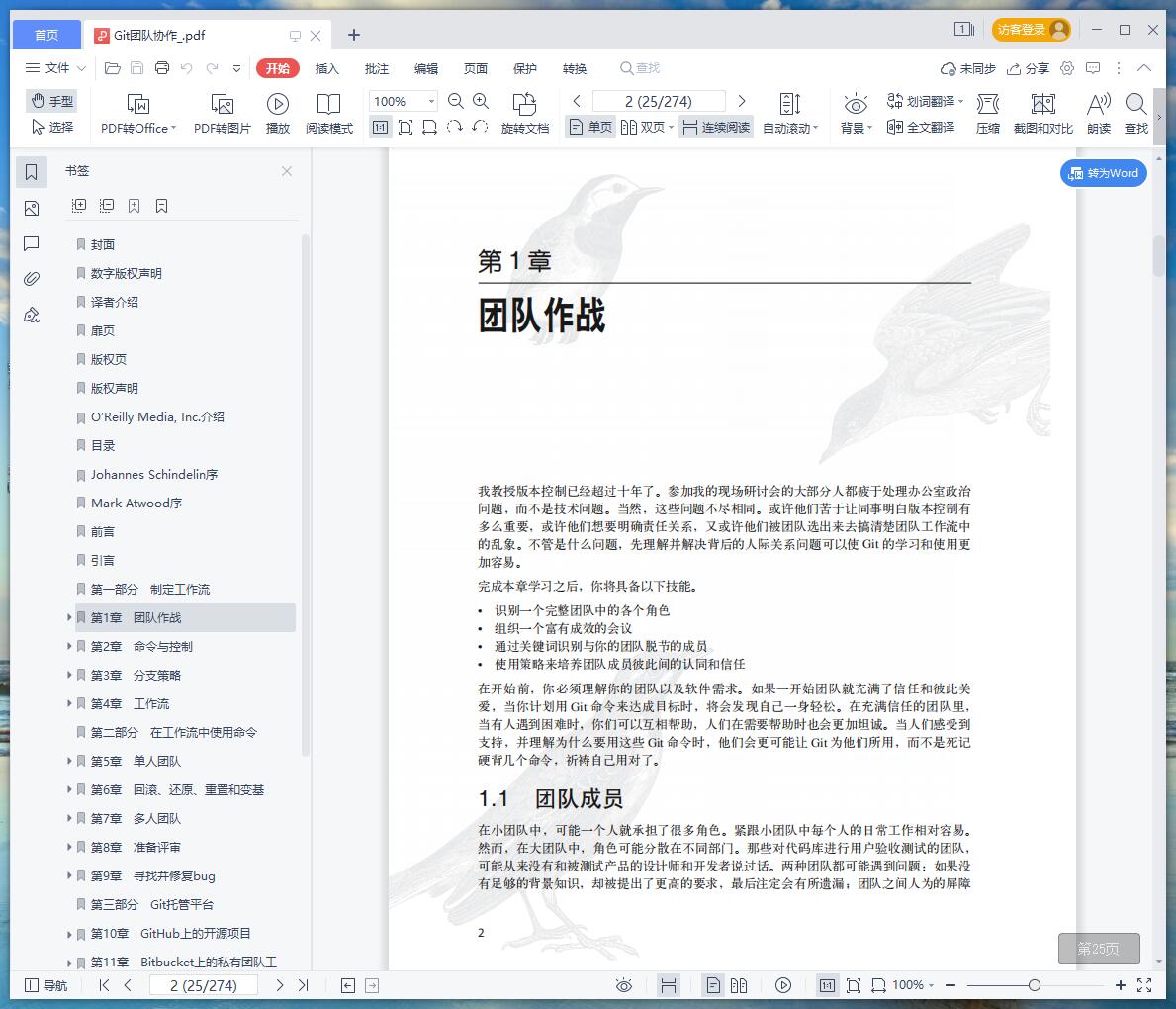Click fullscreen icon in status bar
The image size is (1176, 1009).
(x=1144, y=985)
